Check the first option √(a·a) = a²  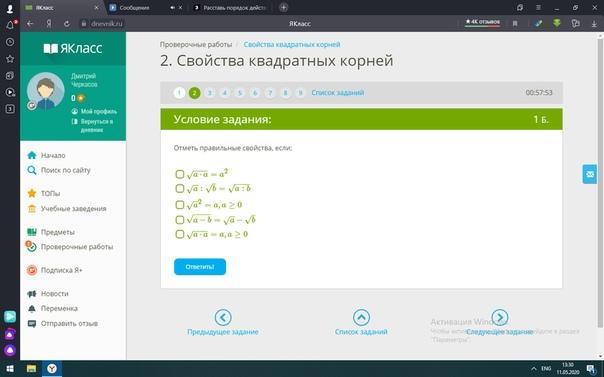180,174
